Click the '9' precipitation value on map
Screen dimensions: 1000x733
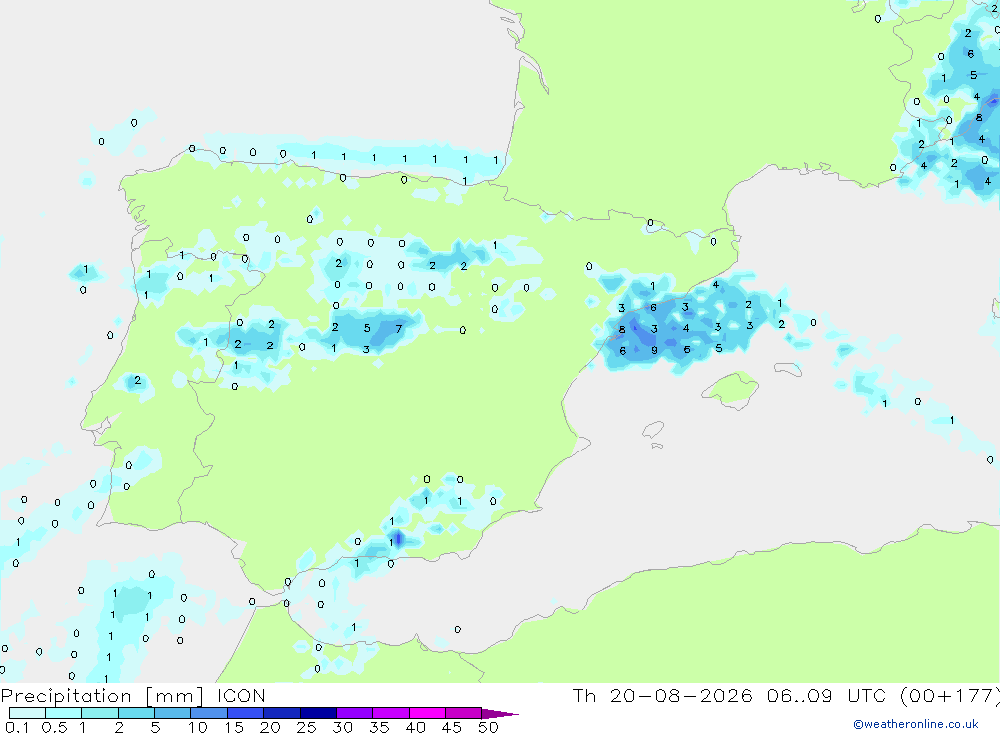654,350
